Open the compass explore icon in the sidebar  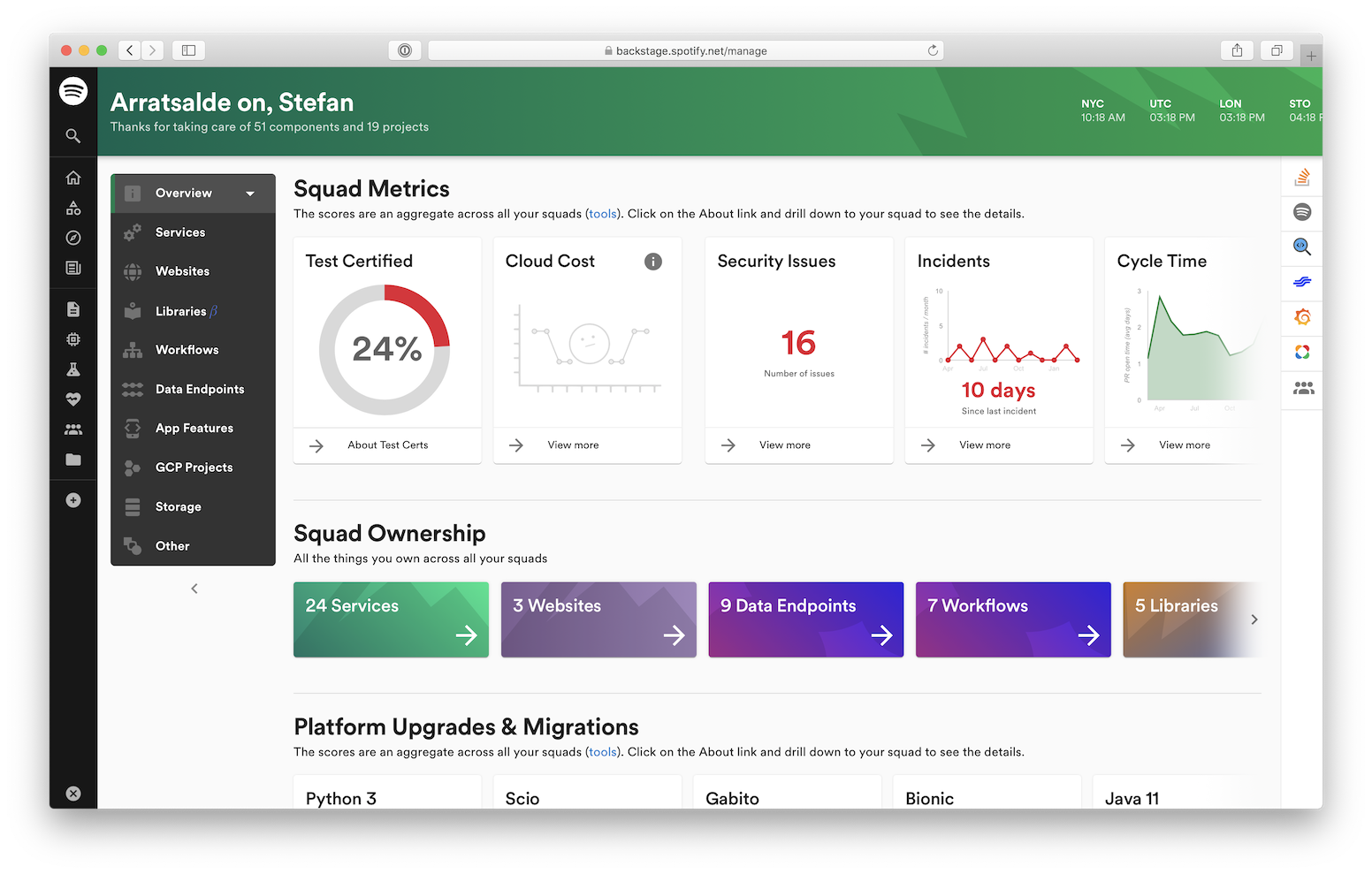pos(73,237)
